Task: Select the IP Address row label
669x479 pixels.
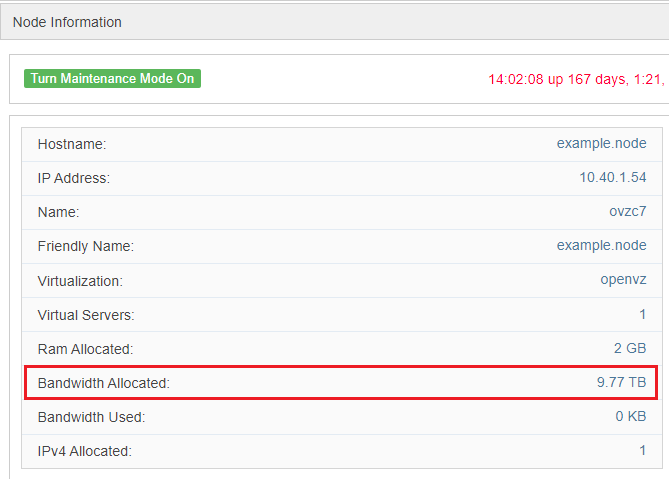Action: [x=74, y=178]
